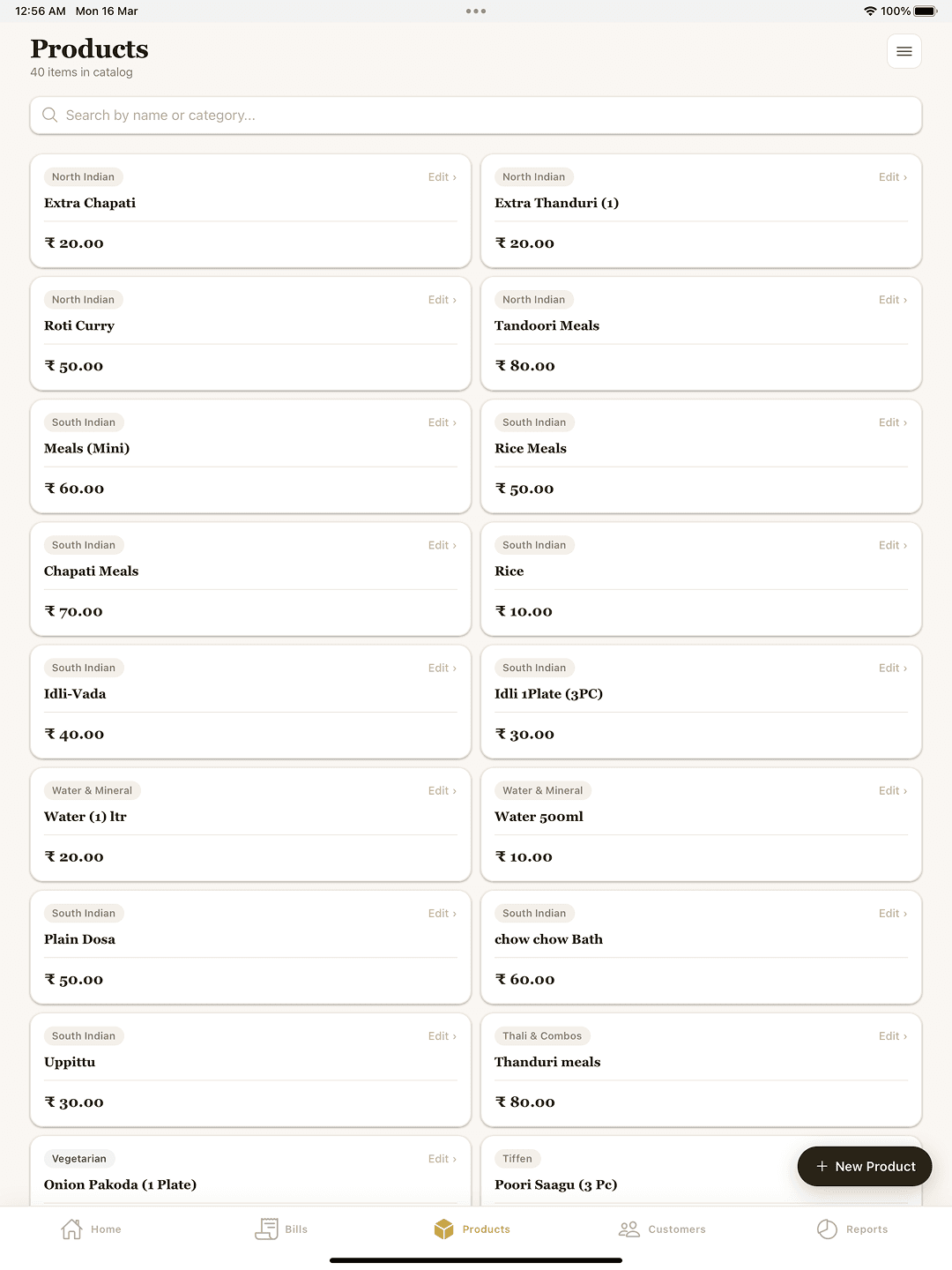Edit the Thanduri meals combo product

[x=892, y=1036]
